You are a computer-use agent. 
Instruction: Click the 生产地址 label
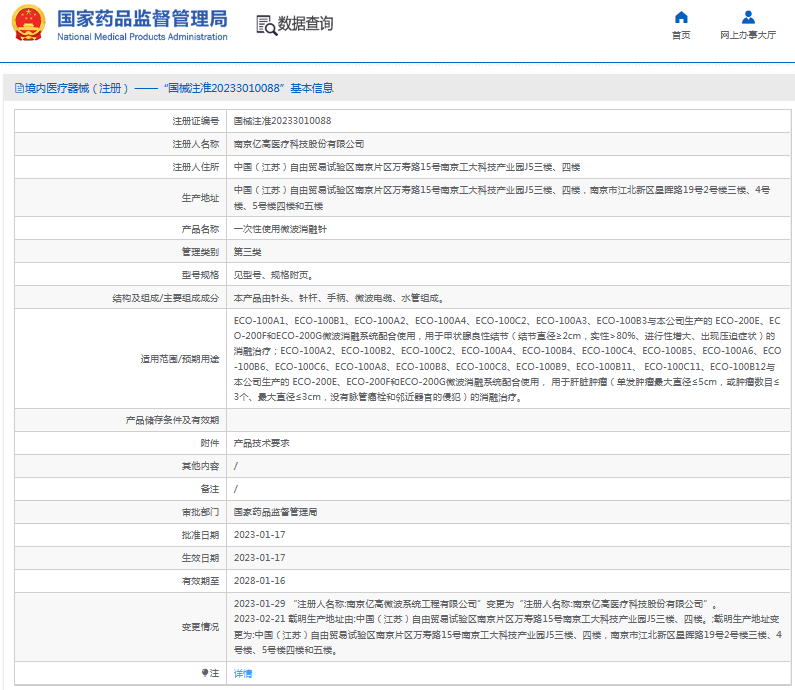click(200, 198)
